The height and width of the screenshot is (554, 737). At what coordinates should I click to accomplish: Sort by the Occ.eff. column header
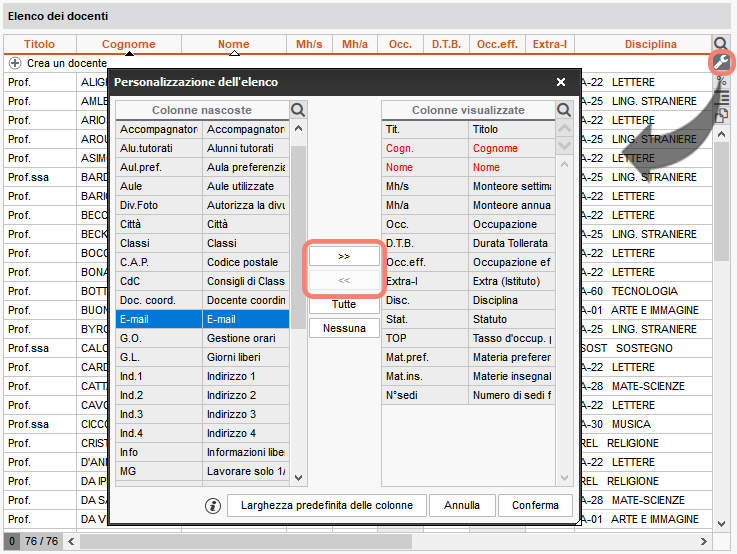497,44
